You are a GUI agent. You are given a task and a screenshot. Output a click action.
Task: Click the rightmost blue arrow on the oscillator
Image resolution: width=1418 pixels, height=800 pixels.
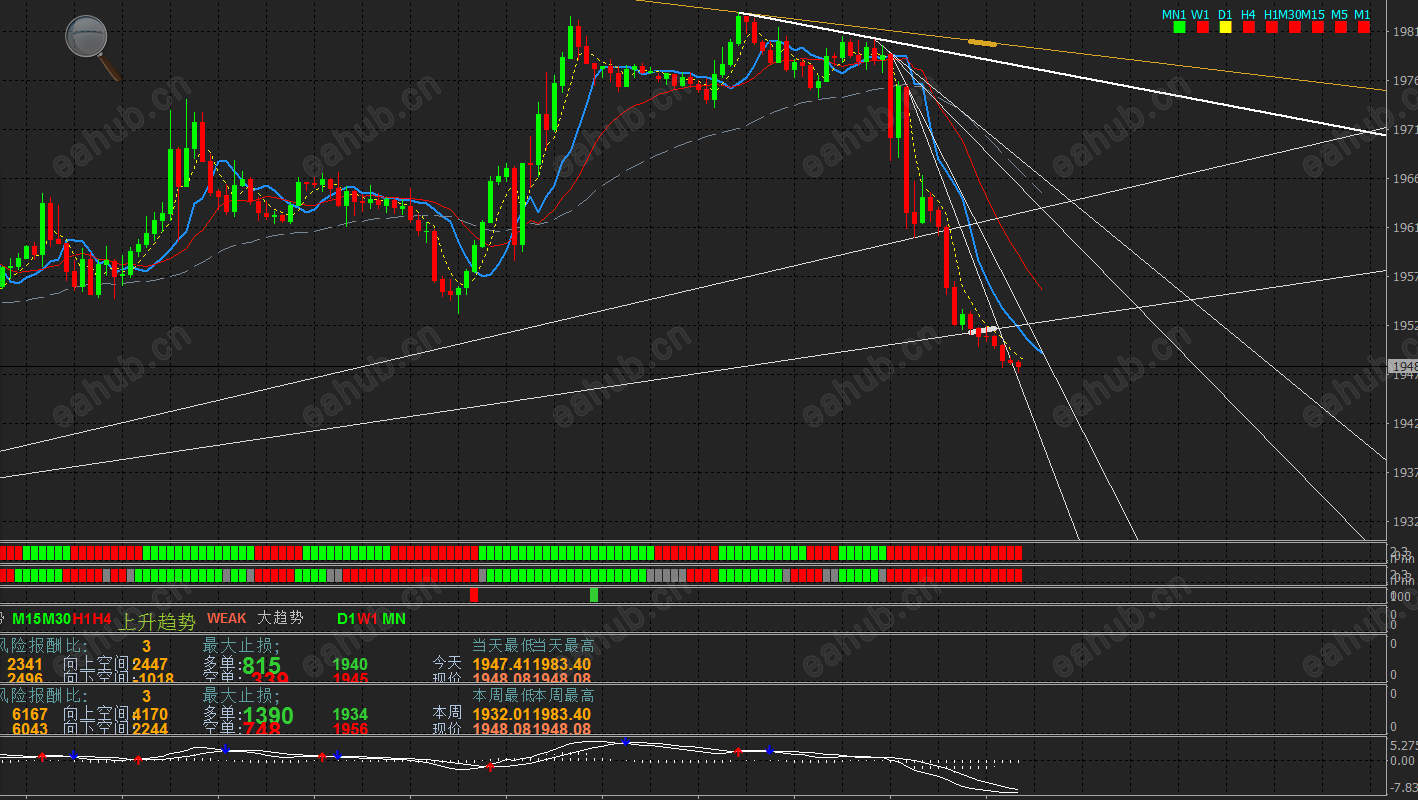pyautogui.click(x=769, y=749)
